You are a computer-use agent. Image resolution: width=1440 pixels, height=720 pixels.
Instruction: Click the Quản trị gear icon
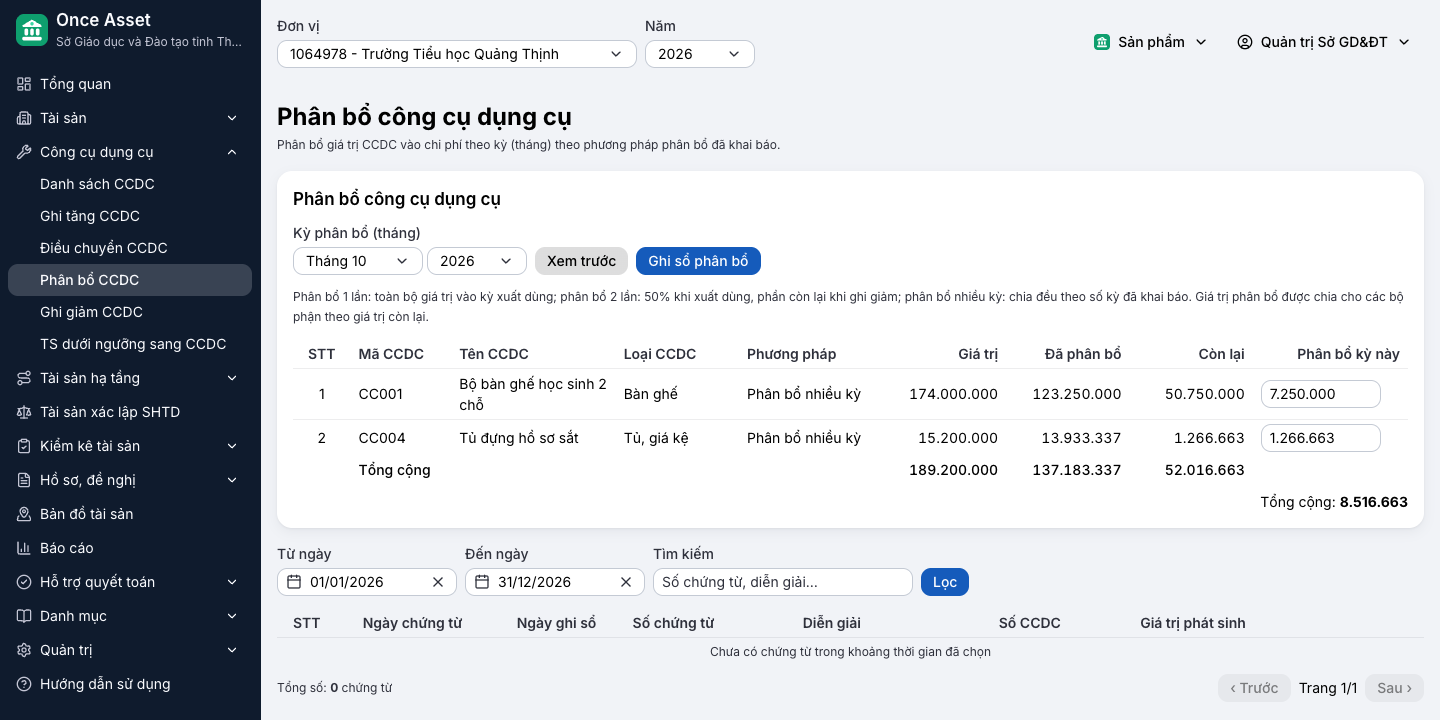click(24, 650)
